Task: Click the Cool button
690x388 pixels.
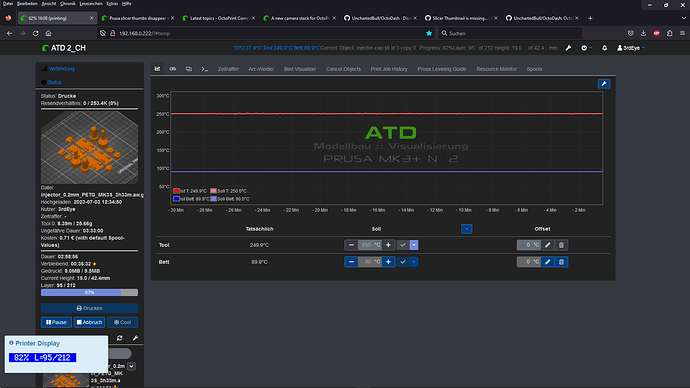Action: coord(122,322)
